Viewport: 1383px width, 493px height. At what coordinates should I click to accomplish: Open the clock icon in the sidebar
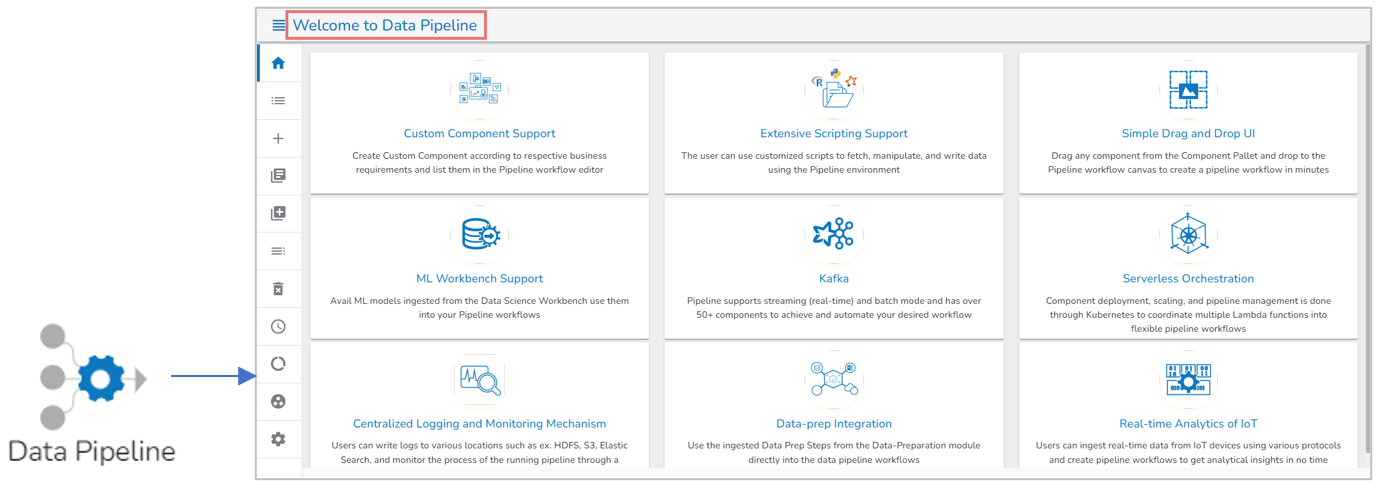[278, 326]
